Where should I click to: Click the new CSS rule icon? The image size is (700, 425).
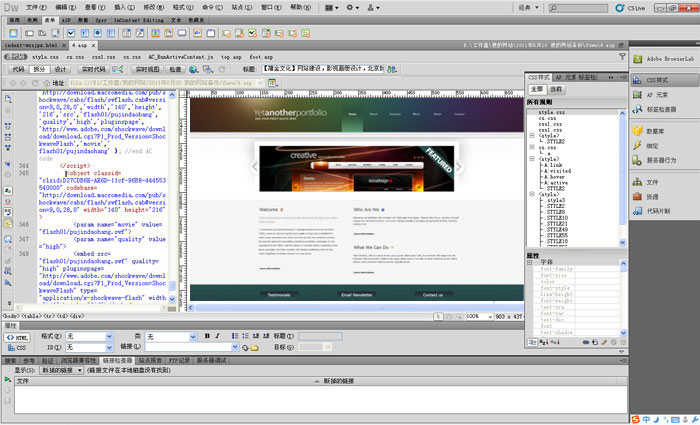(x=595, y=342)
